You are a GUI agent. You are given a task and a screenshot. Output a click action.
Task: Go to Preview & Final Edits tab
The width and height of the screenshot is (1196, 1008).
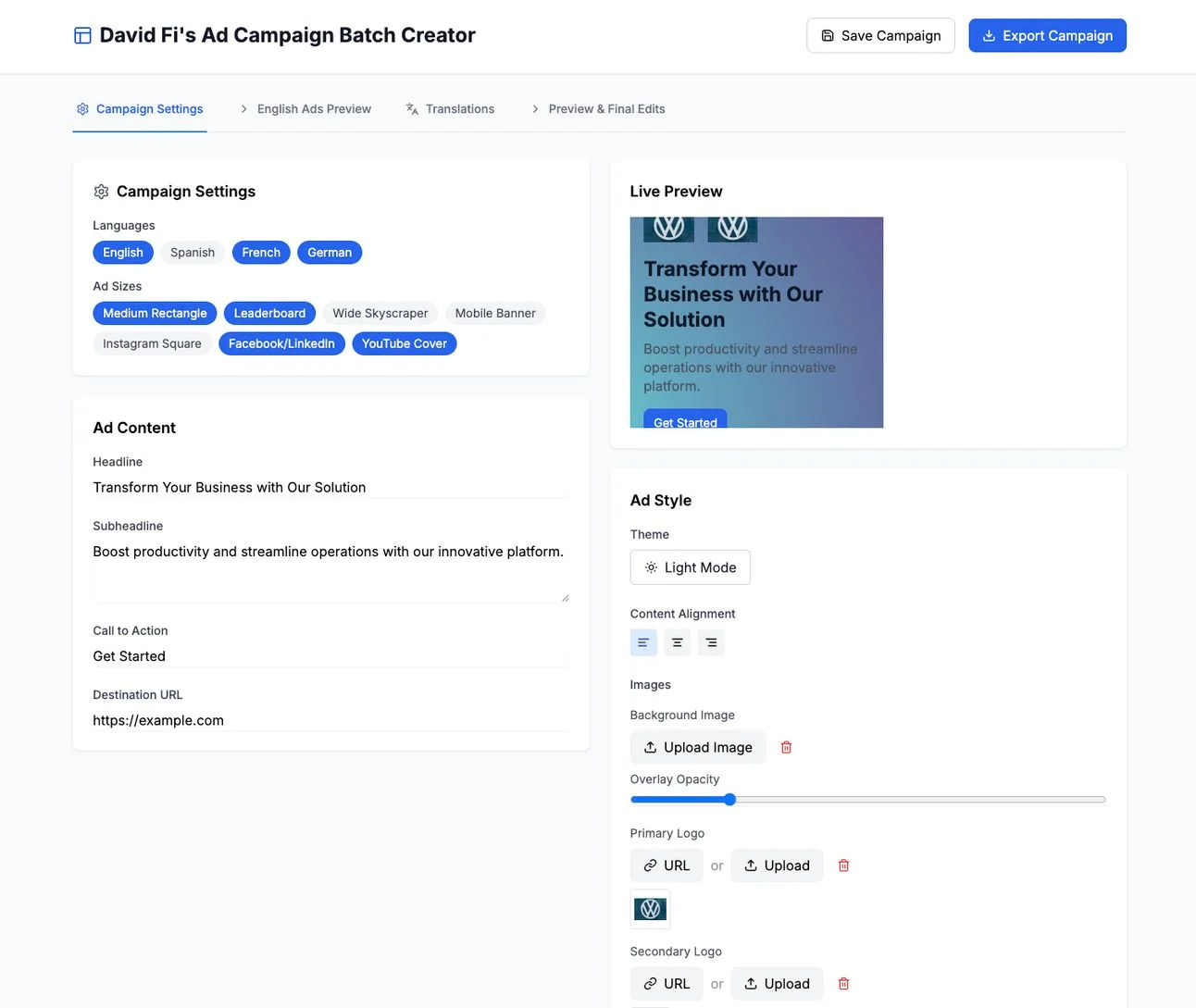[x=597, y=109]
